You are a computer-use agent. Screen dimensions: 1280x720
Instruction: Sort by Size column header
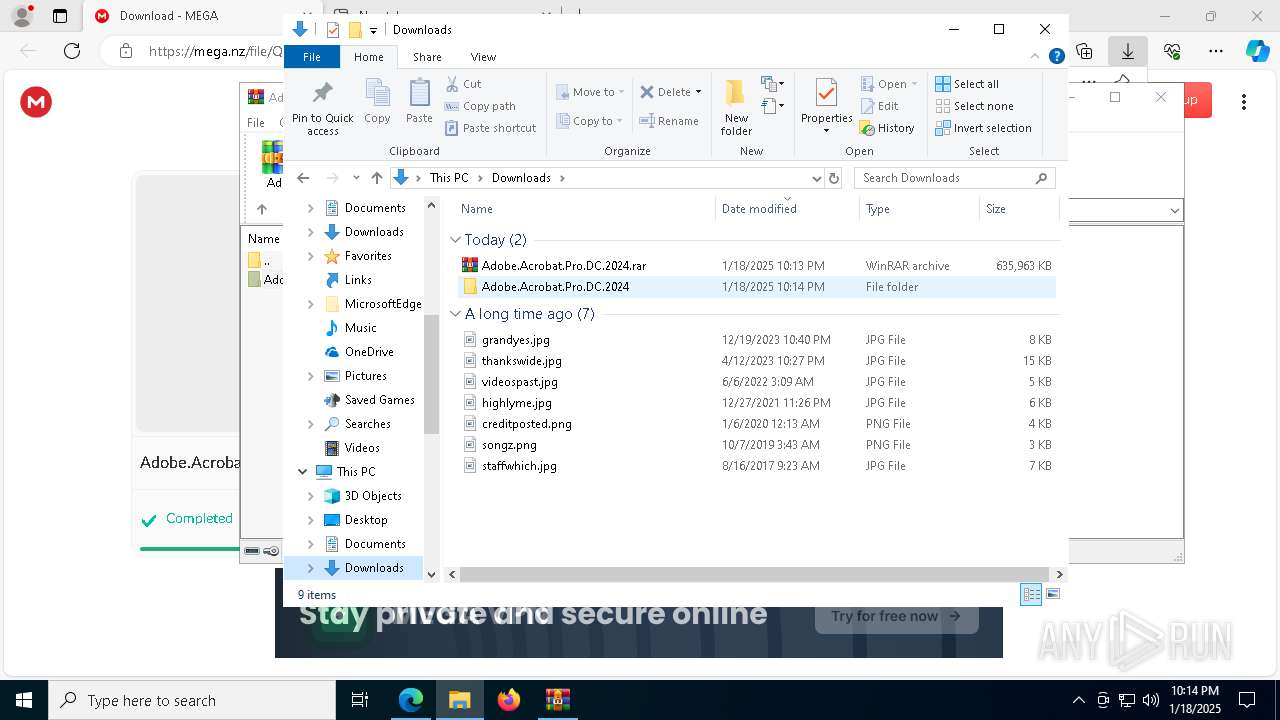click(1018, 209)
